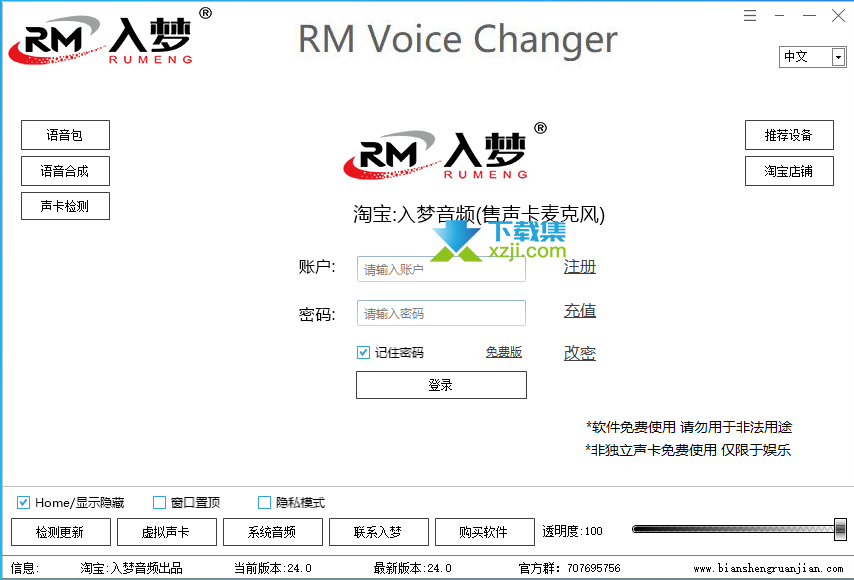Viewport: 854px width, 580px height.
Task: Open the hamburger menu in the title bar
Action: (750, 15)
